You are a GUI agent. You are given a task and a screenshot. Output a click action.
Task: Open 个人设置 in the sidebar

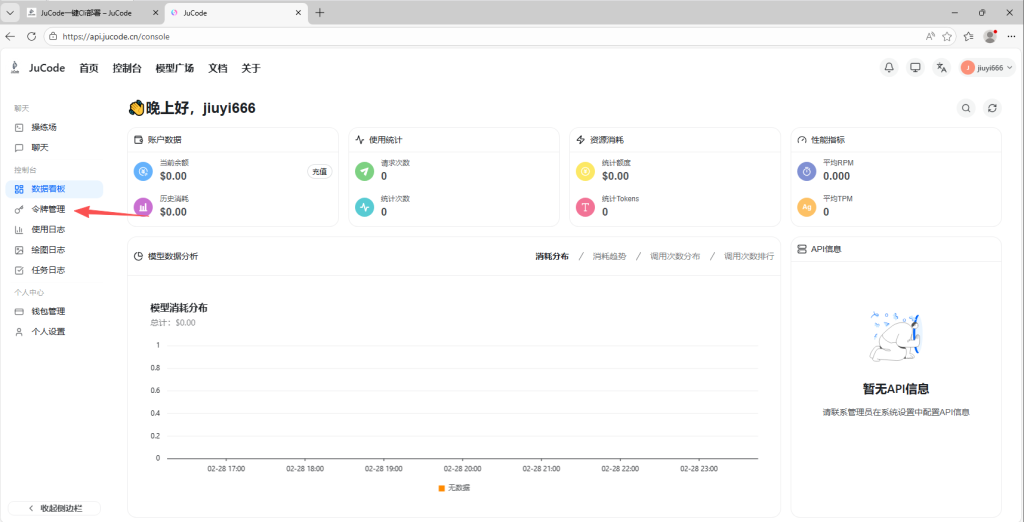(x=47, y=331)
